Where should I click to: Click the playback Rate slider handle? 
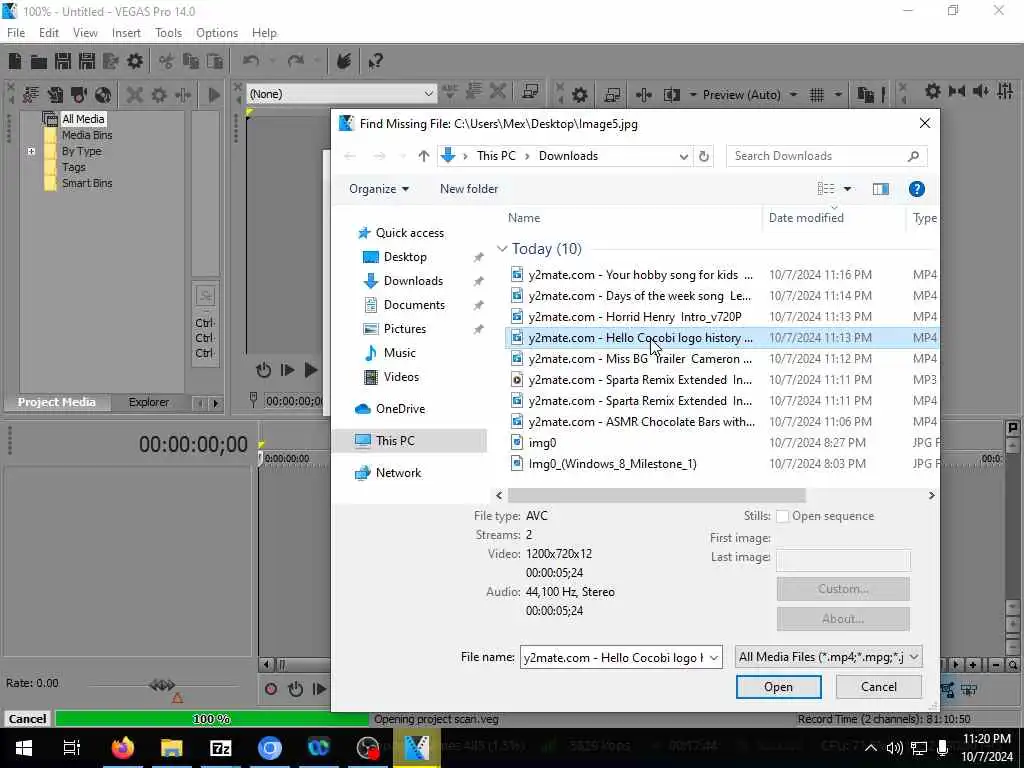tap(162, 684)
